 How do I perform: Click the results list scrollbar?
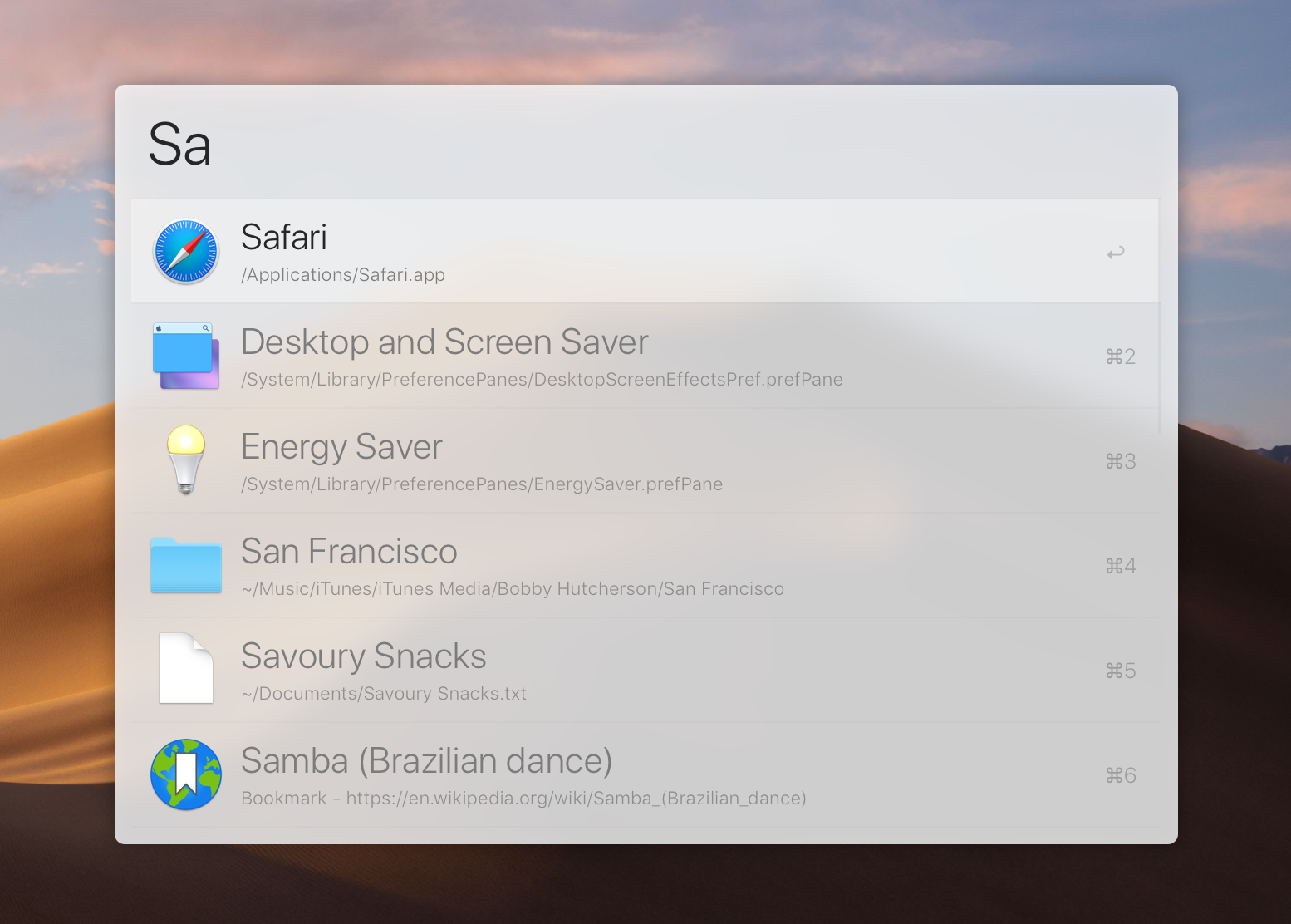click(x=1160, y=316)
